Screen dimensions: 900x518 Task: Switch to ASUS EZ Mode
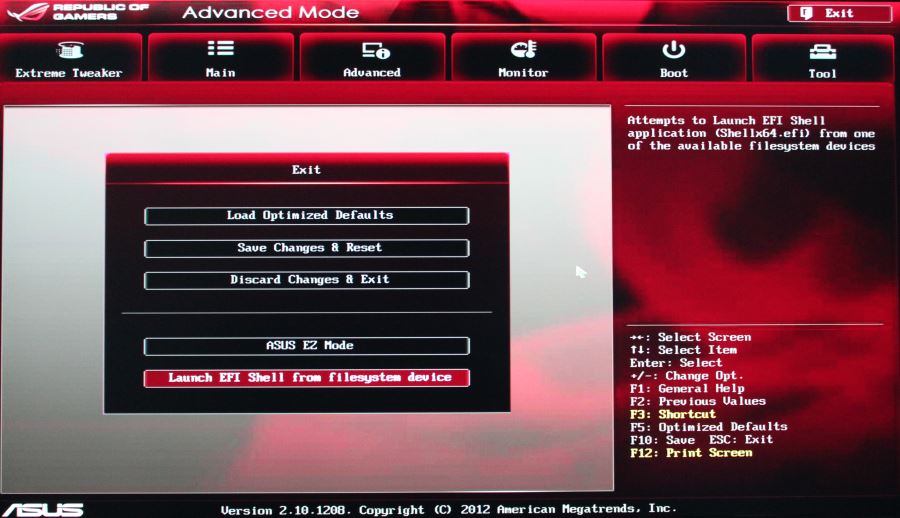[x=307, y=346]
